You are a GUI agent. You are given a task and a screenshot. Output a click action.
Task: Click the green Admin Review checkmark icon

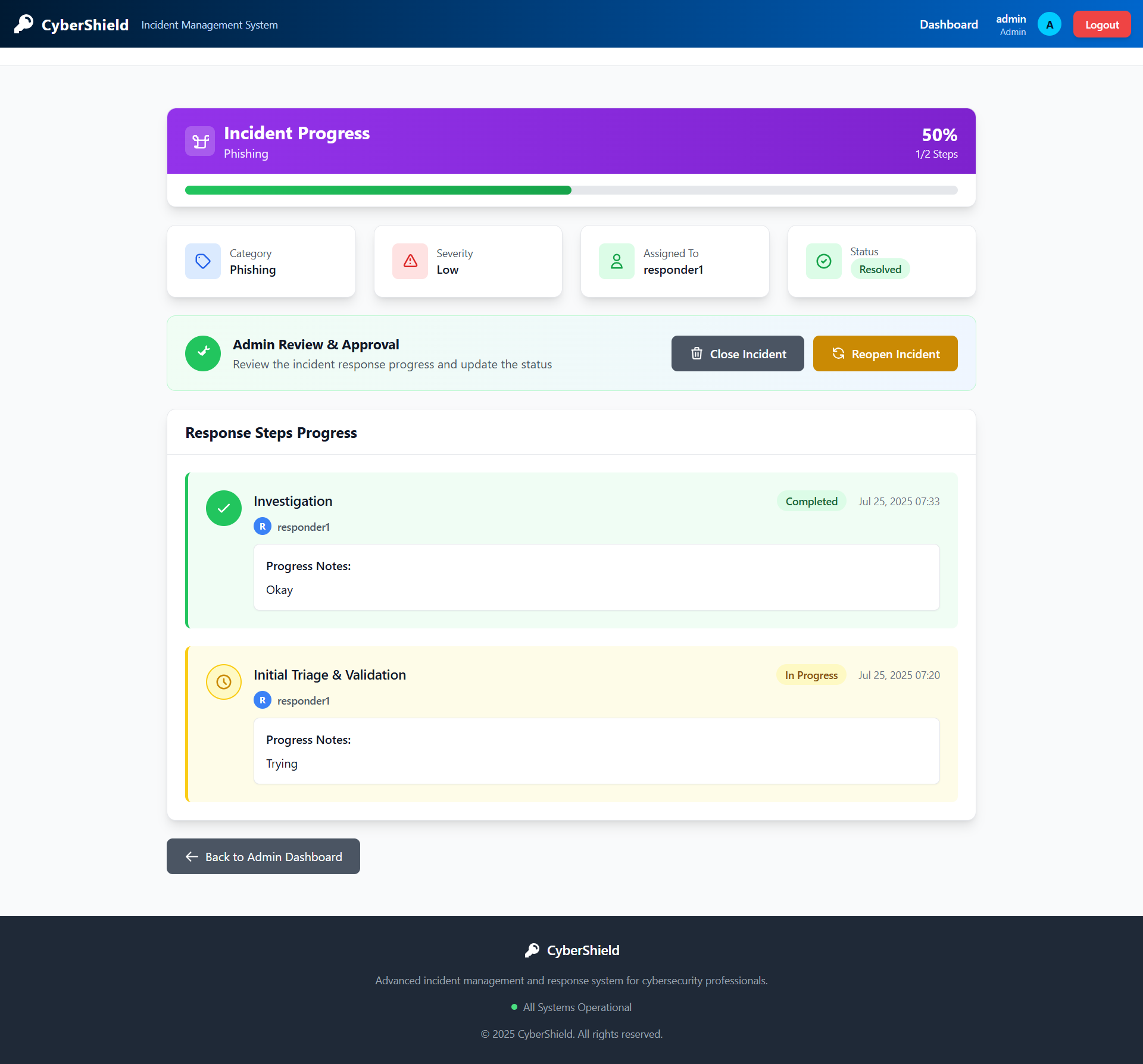[x=203, y=353]
